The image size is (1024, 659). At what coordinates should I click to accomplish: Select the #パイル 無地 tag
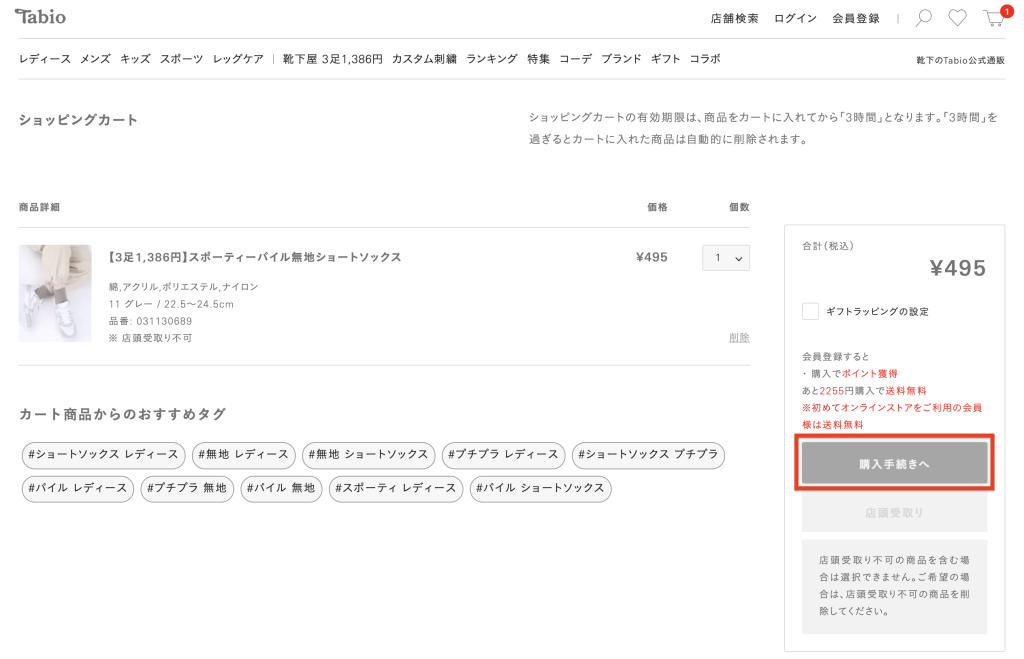(x=281, y=488)
